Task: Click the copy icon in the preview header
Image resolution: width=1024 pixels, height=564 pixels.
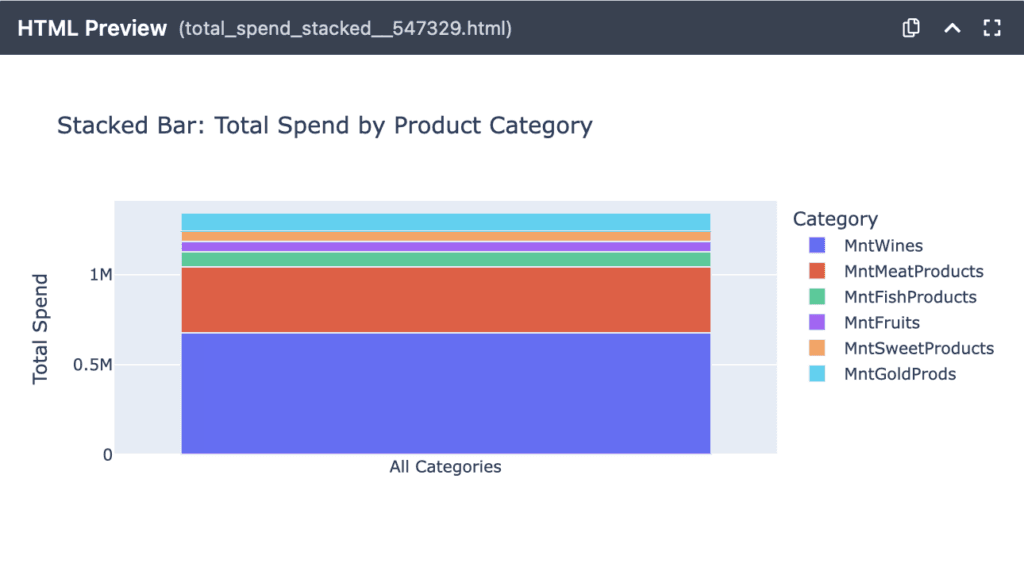Action: pyautogui.click(x=911, y=28)
